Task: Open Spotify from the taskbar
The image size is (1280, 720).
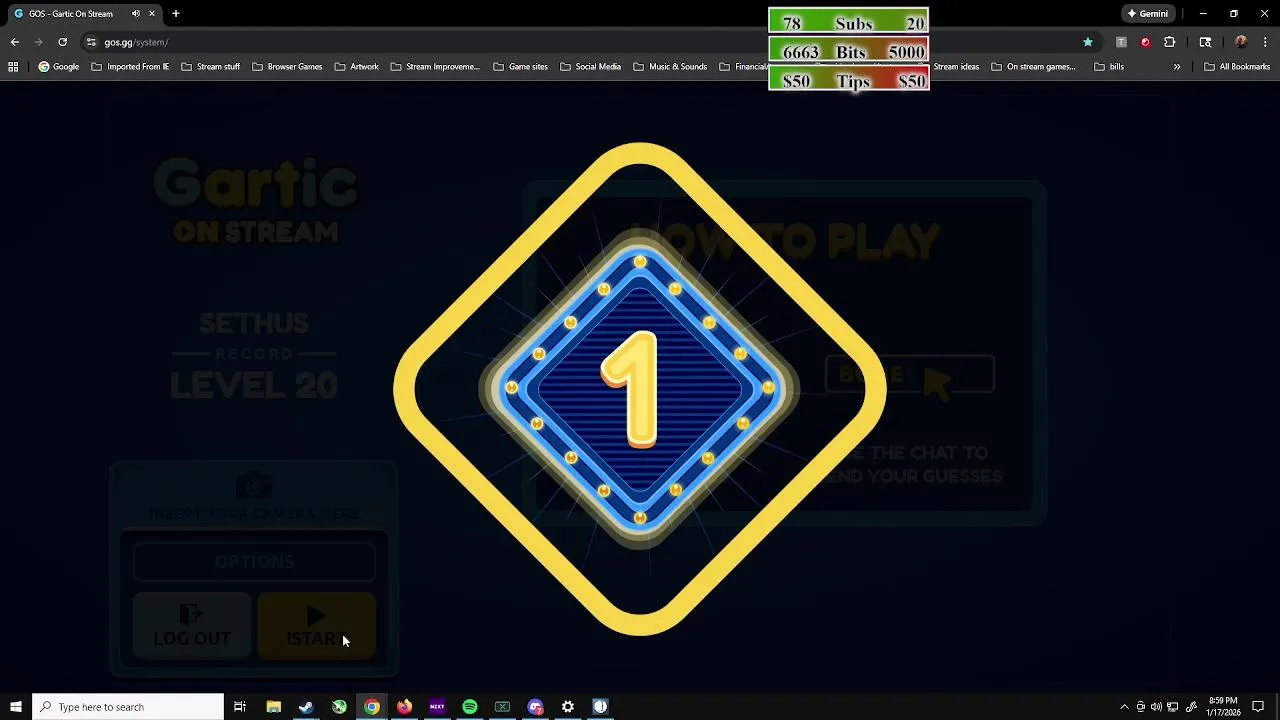Action: tap(470, 707)
